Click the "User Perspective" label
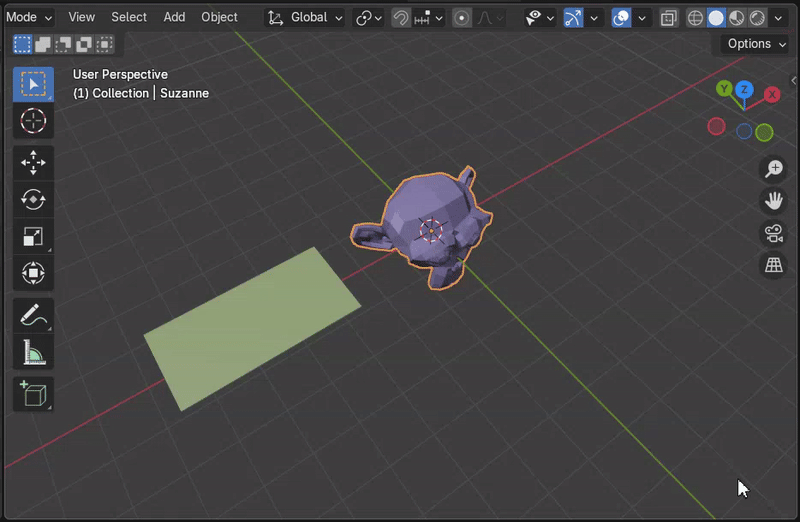This screenshot has width=800, height=522. pos(120,74)
